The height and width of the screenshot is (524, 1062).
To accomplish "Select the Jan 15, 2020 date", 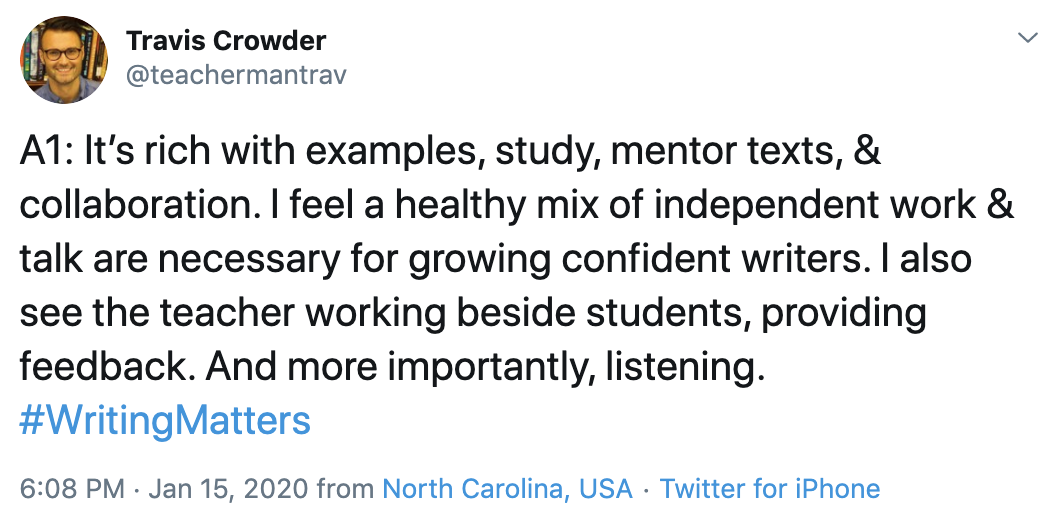I will (229, 488).
